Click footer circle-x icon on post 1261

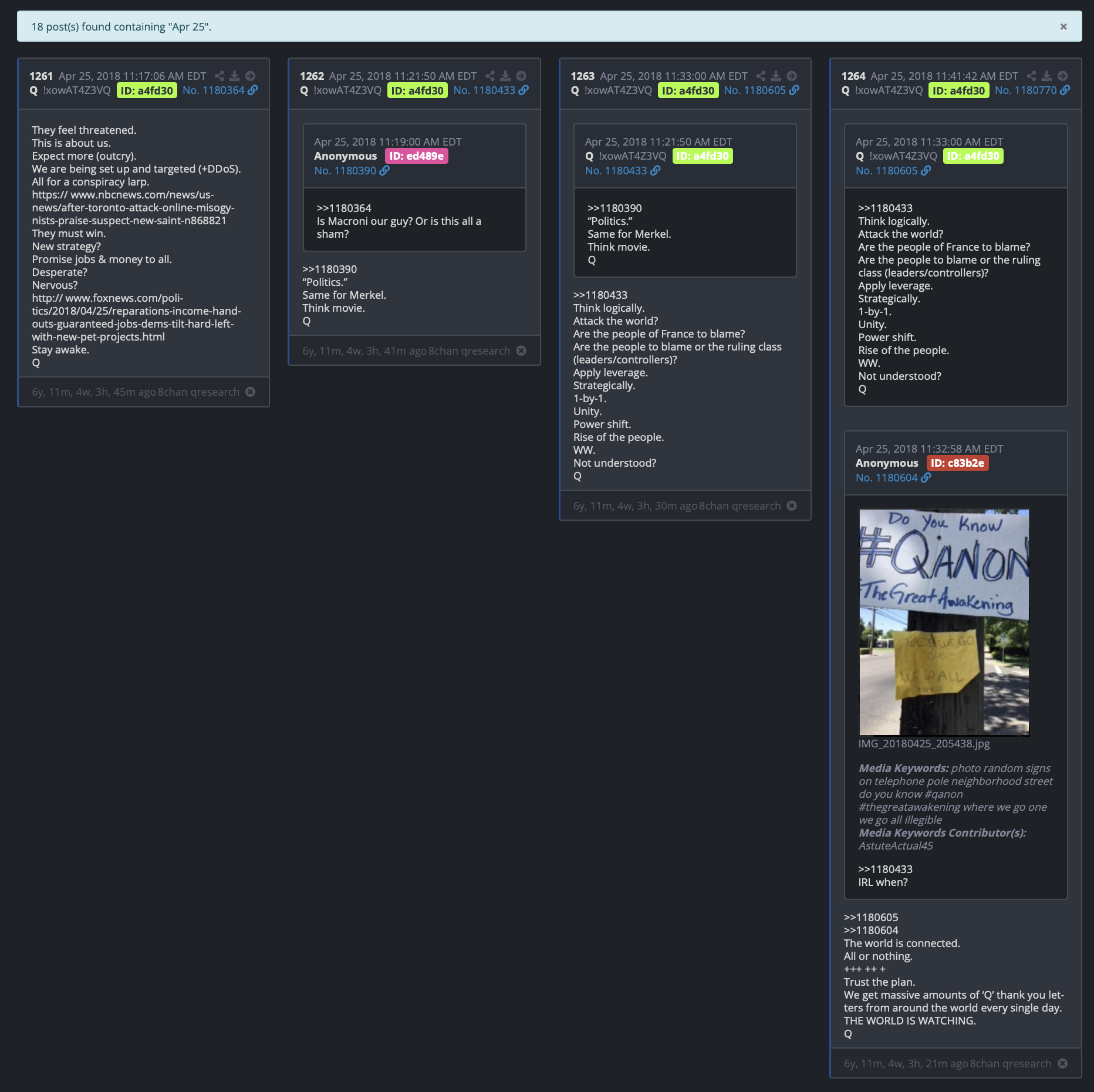251,392
